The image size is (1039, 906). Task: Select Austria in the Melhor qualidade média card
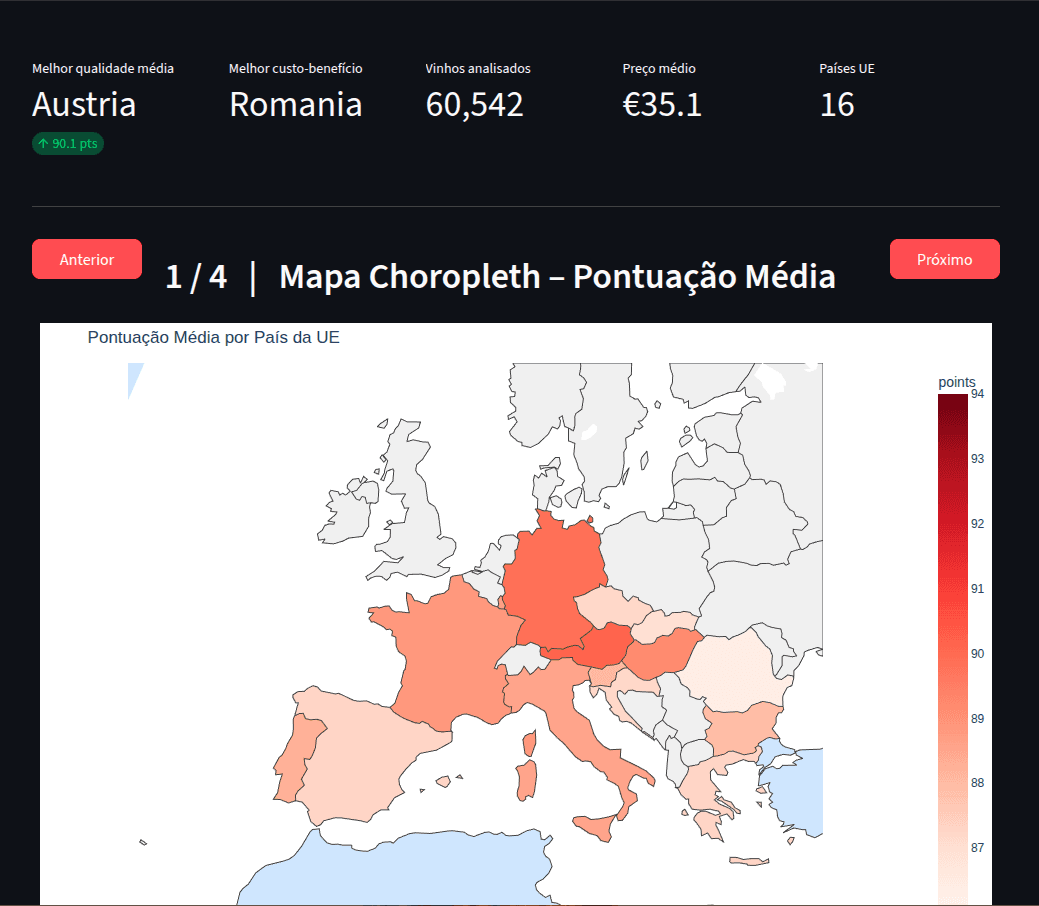click(x=84, y=104)
